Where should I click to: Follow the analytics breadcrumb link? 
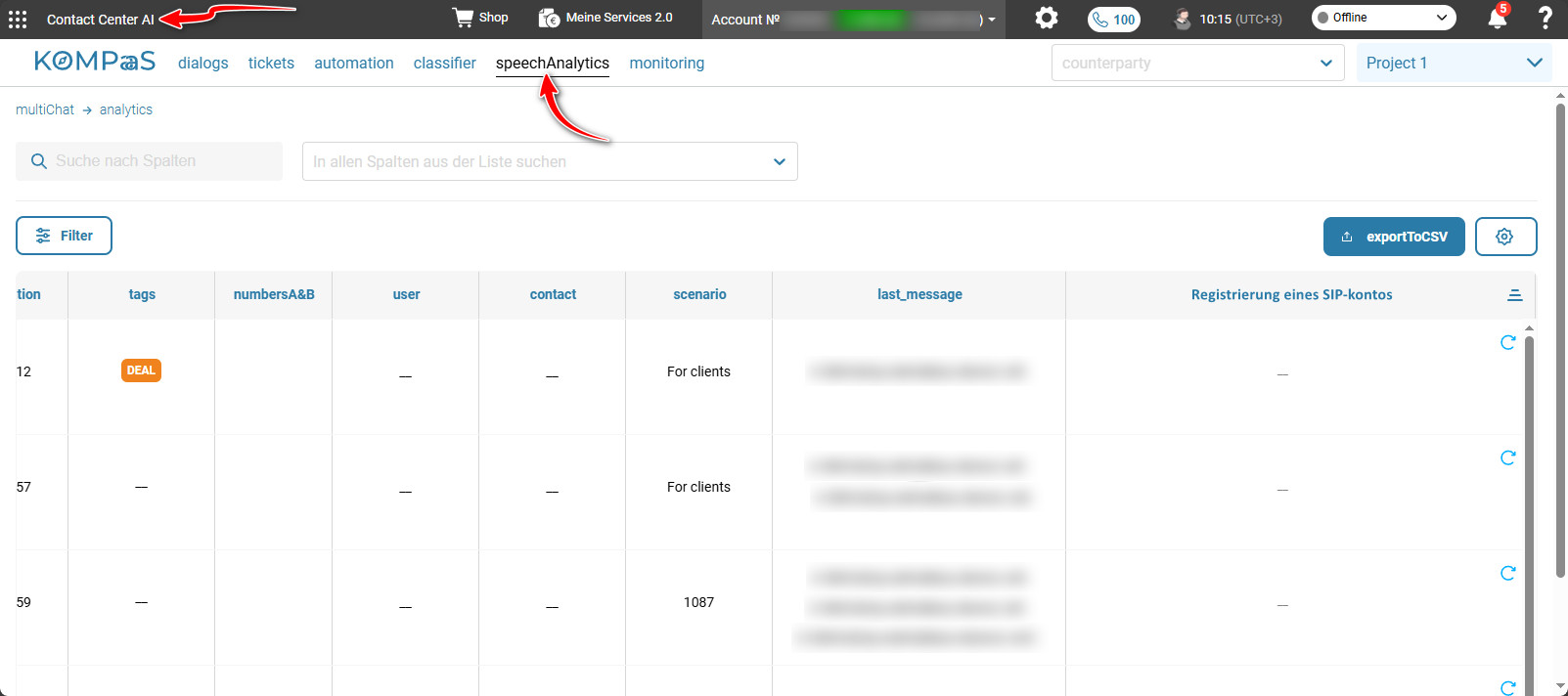126,109
